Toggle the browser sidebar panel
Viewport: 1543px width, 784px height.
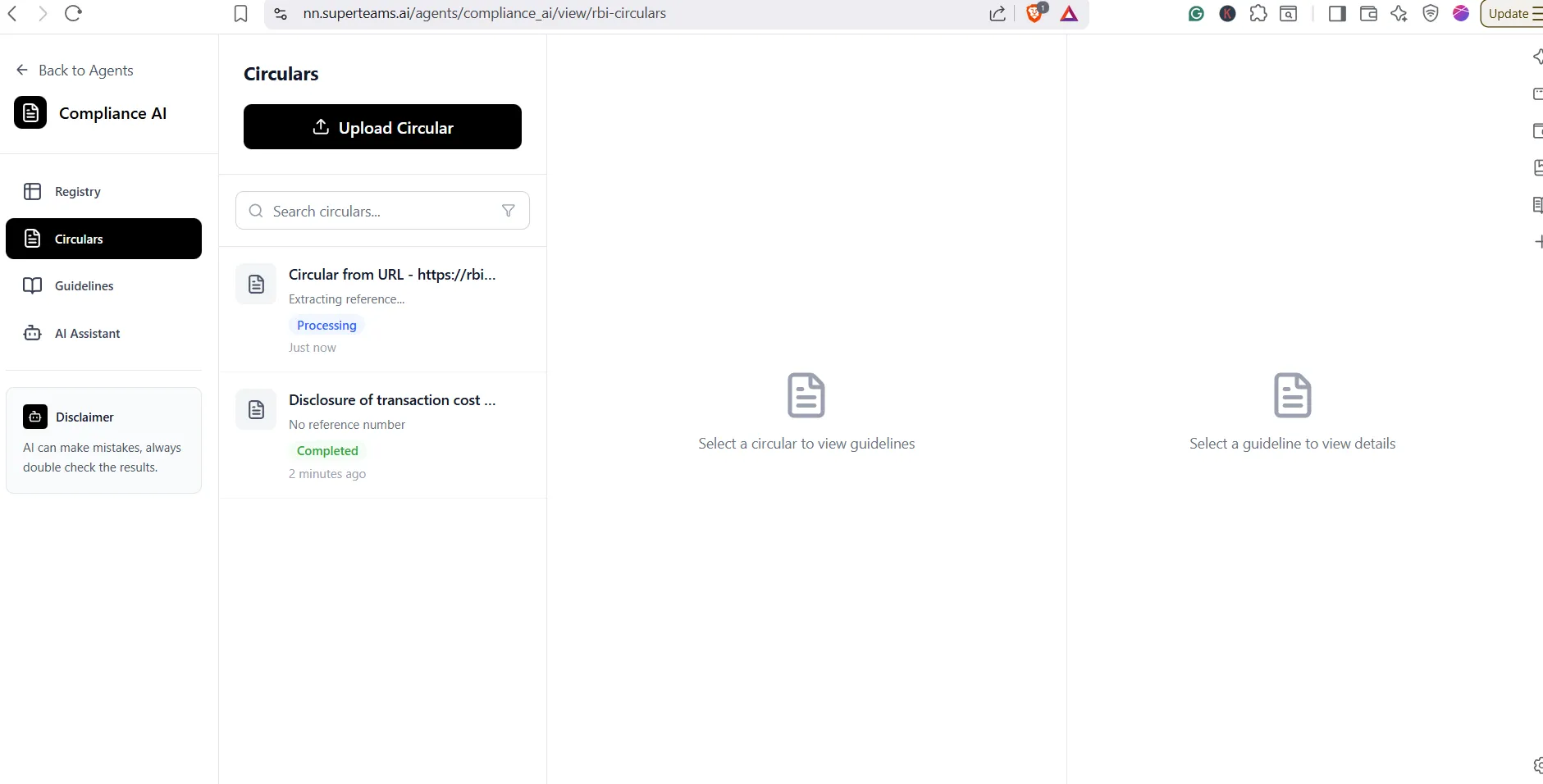coord(1337,13)
